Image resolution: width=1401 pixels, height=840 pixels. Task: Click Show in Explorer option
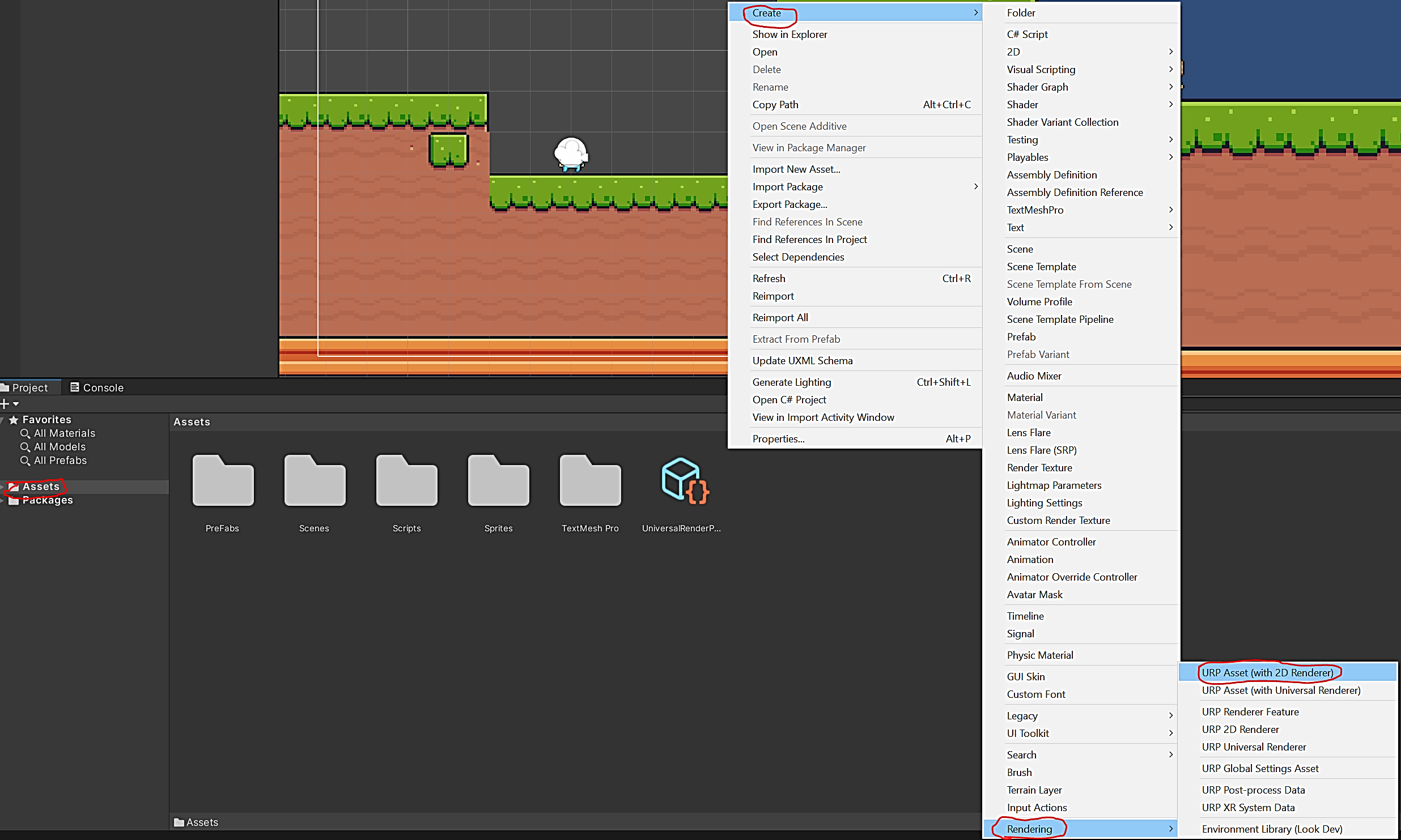point(789,34)
